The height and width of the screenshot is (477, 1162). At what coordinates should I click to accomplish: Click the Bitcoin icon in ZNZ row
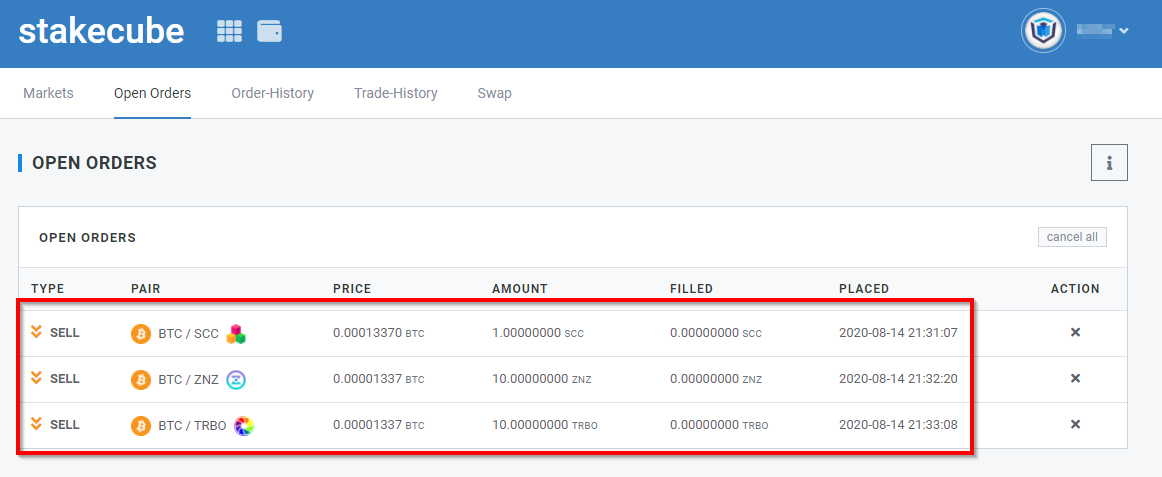[x=141, y=380]
